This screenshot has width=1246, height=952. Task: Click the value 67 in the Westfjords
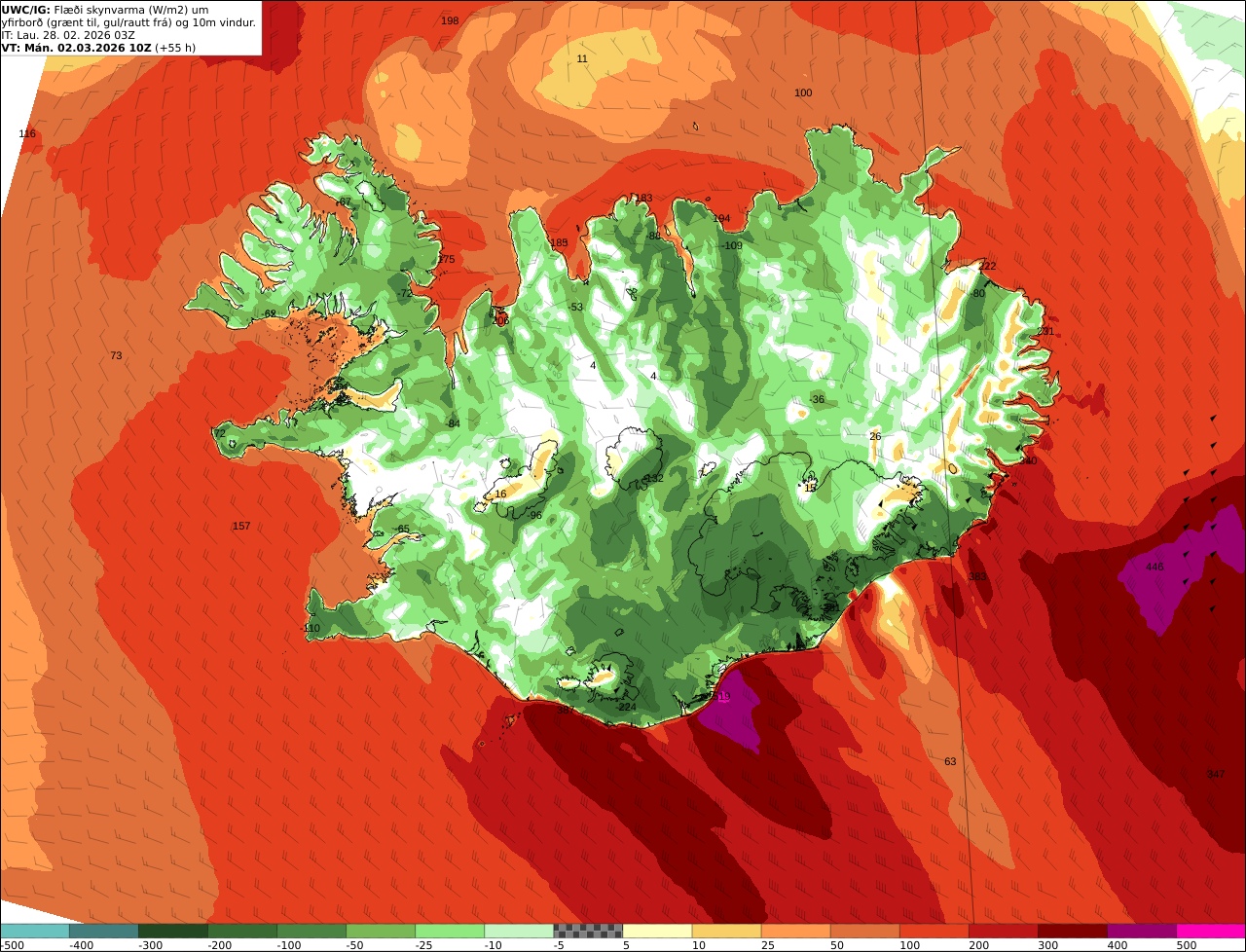point(345,201)
